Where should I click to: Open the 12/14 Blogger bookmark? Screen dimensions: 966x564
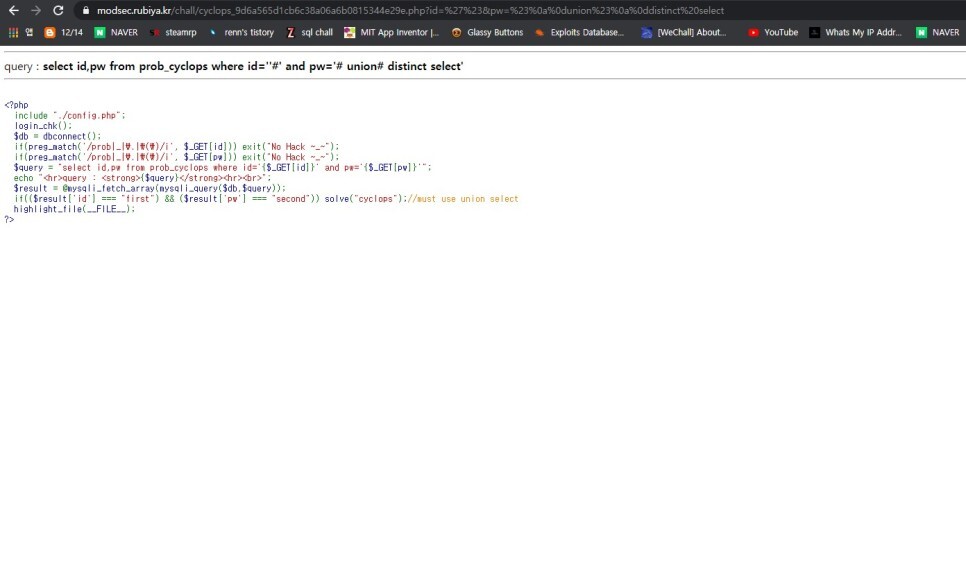[x=63, y=32]
